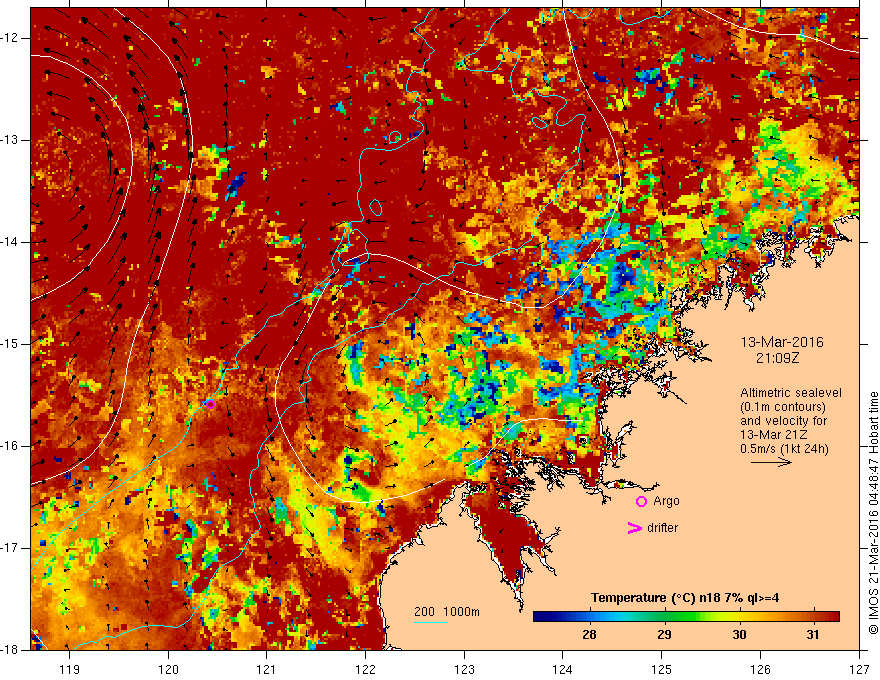
Task: Click the color bar above the 28 label
Action: (x=589, y=617)
